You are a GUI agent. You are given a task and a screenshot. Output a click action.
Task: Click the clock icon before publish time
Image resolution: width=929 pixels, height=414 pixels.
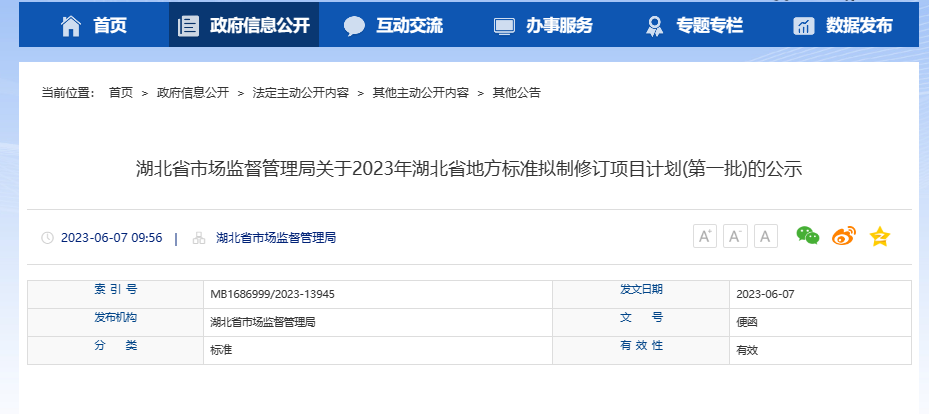47,238
